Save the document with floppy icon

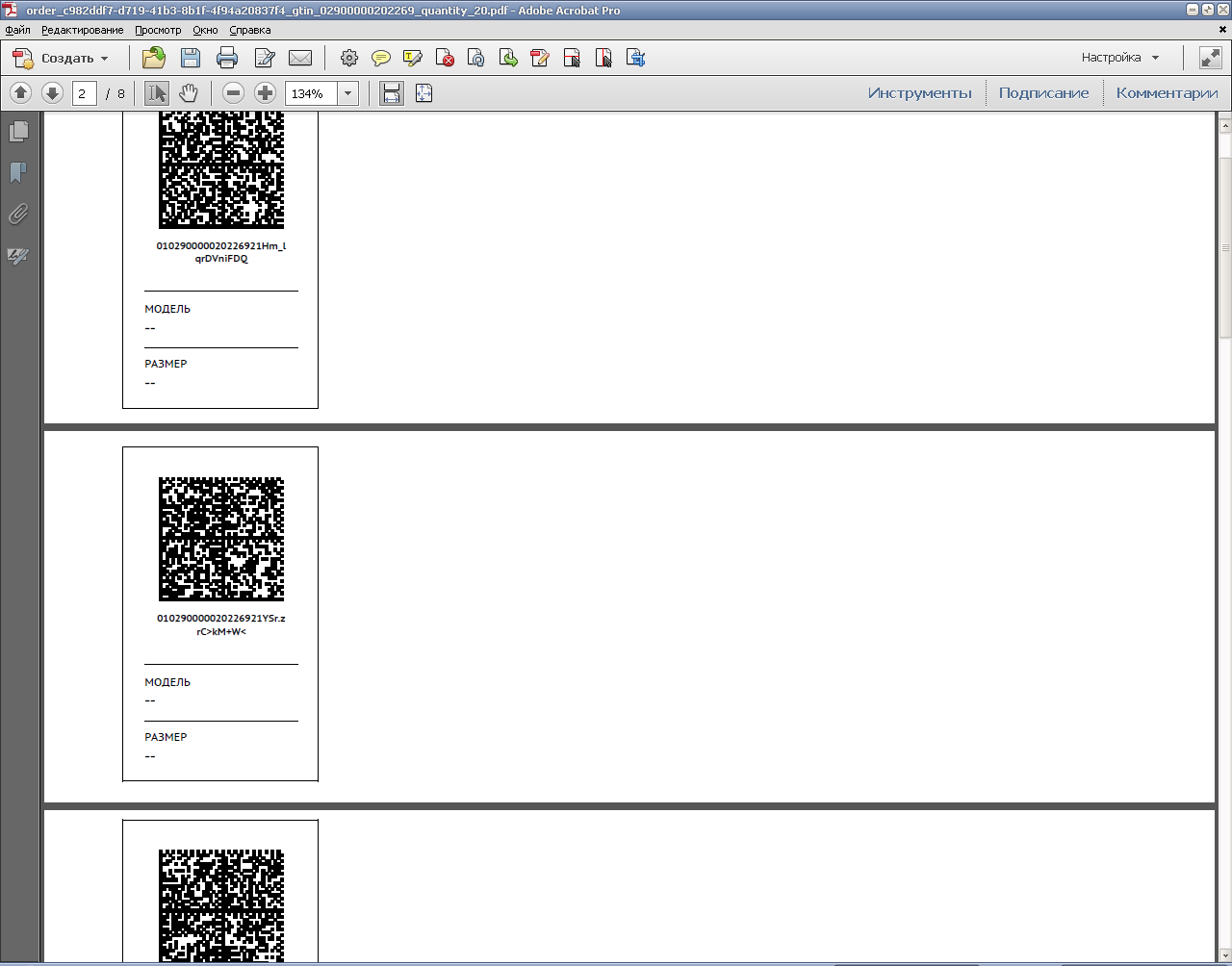[x=191, y=58]
